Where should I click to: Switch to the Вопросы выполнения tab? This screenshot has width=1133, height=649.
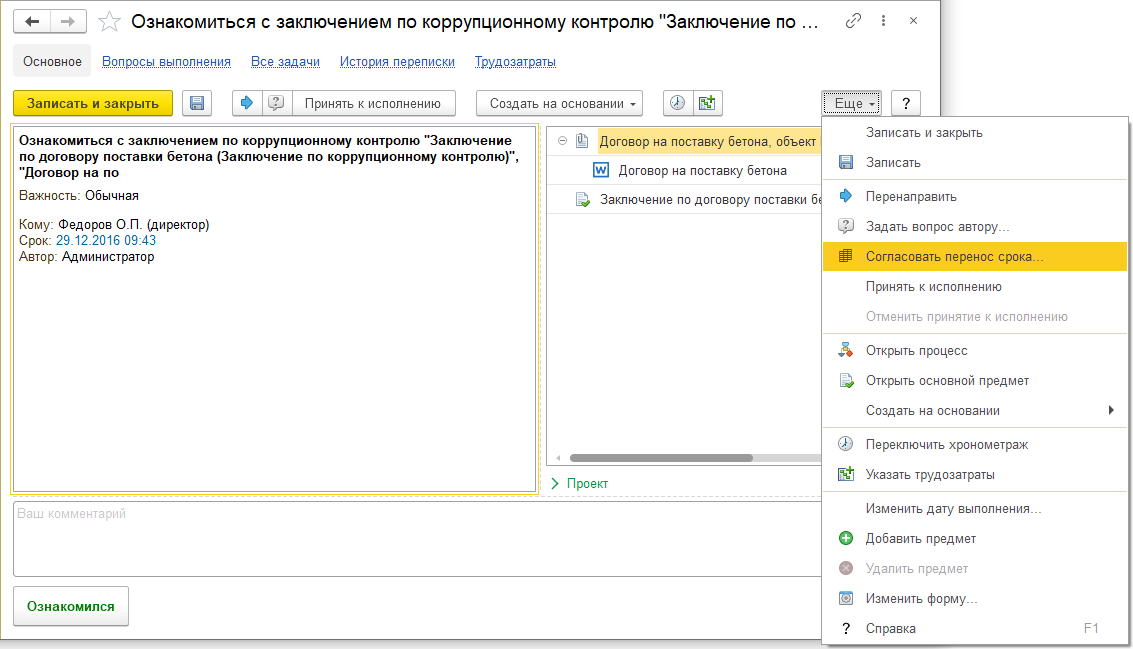166,62
